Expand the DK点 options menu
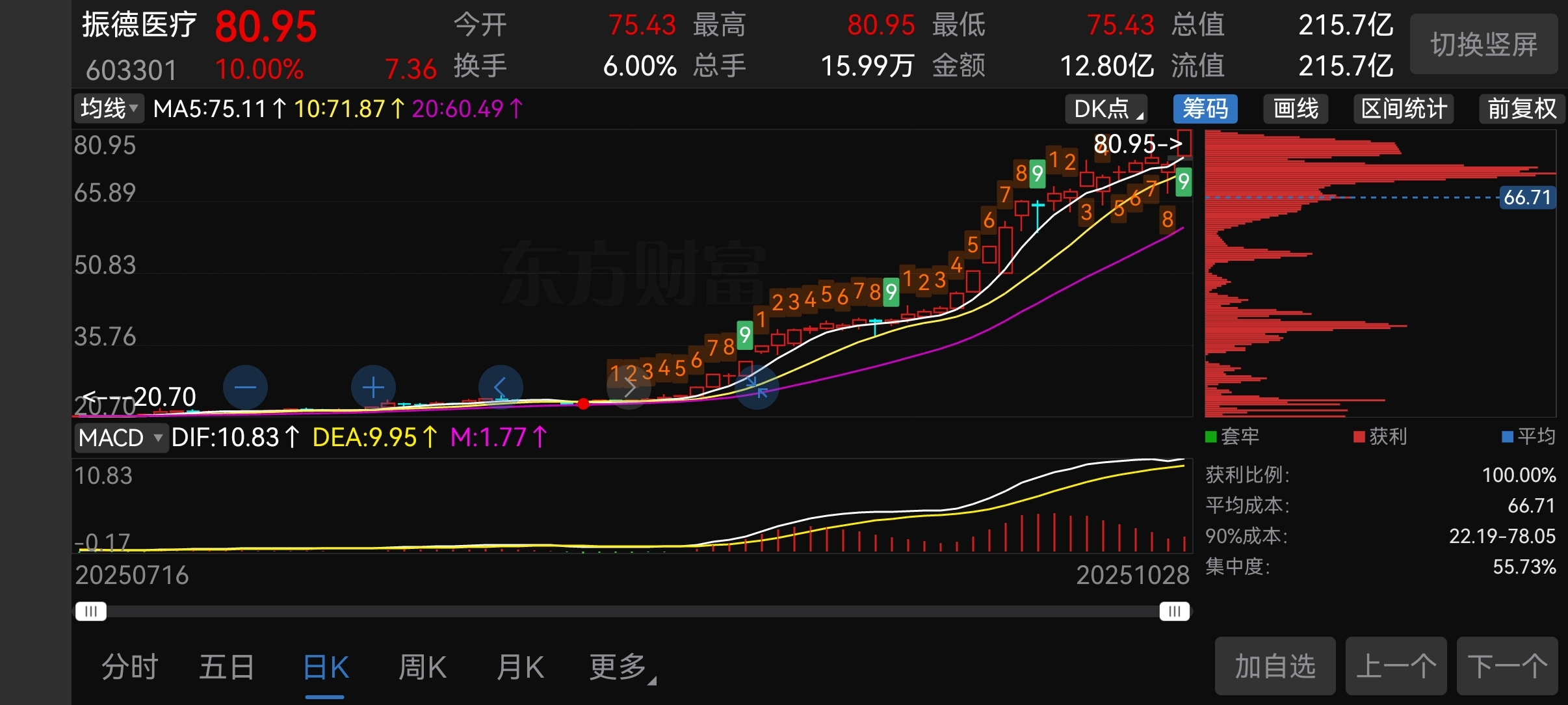The image size is (1568, 705). (1106, 109)
